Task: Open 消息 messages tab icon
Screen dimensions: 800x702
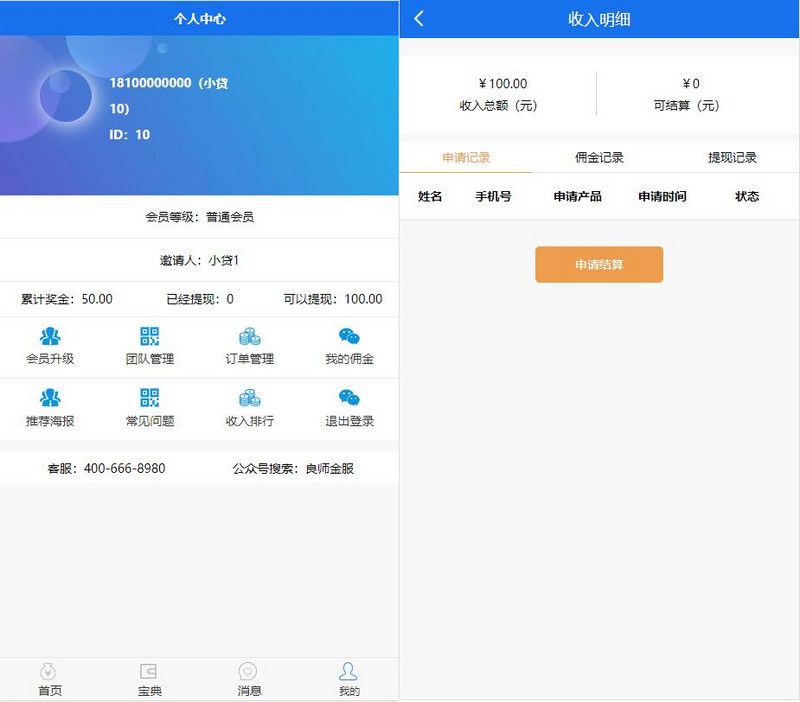Action: [248, 671]
